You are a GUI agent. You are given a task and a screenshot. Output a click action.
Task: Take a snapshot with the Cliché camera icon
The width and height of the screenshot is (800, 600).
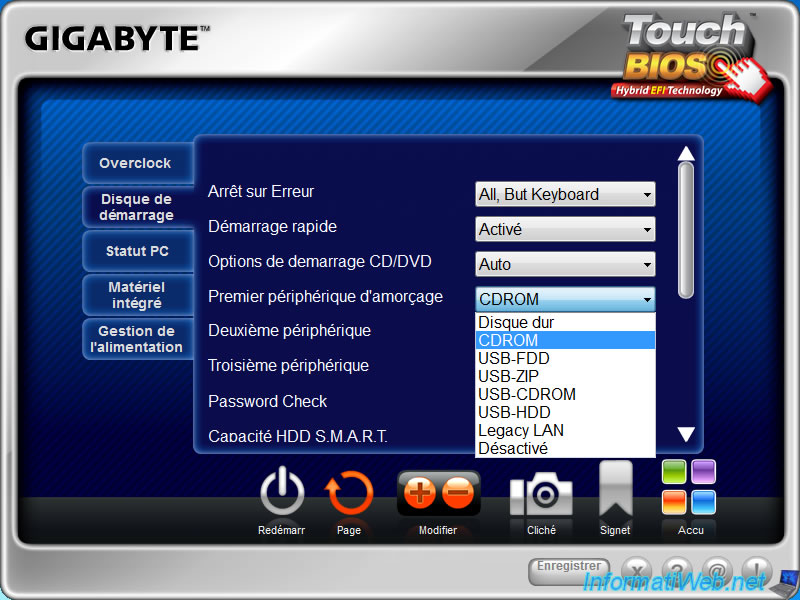541,493
